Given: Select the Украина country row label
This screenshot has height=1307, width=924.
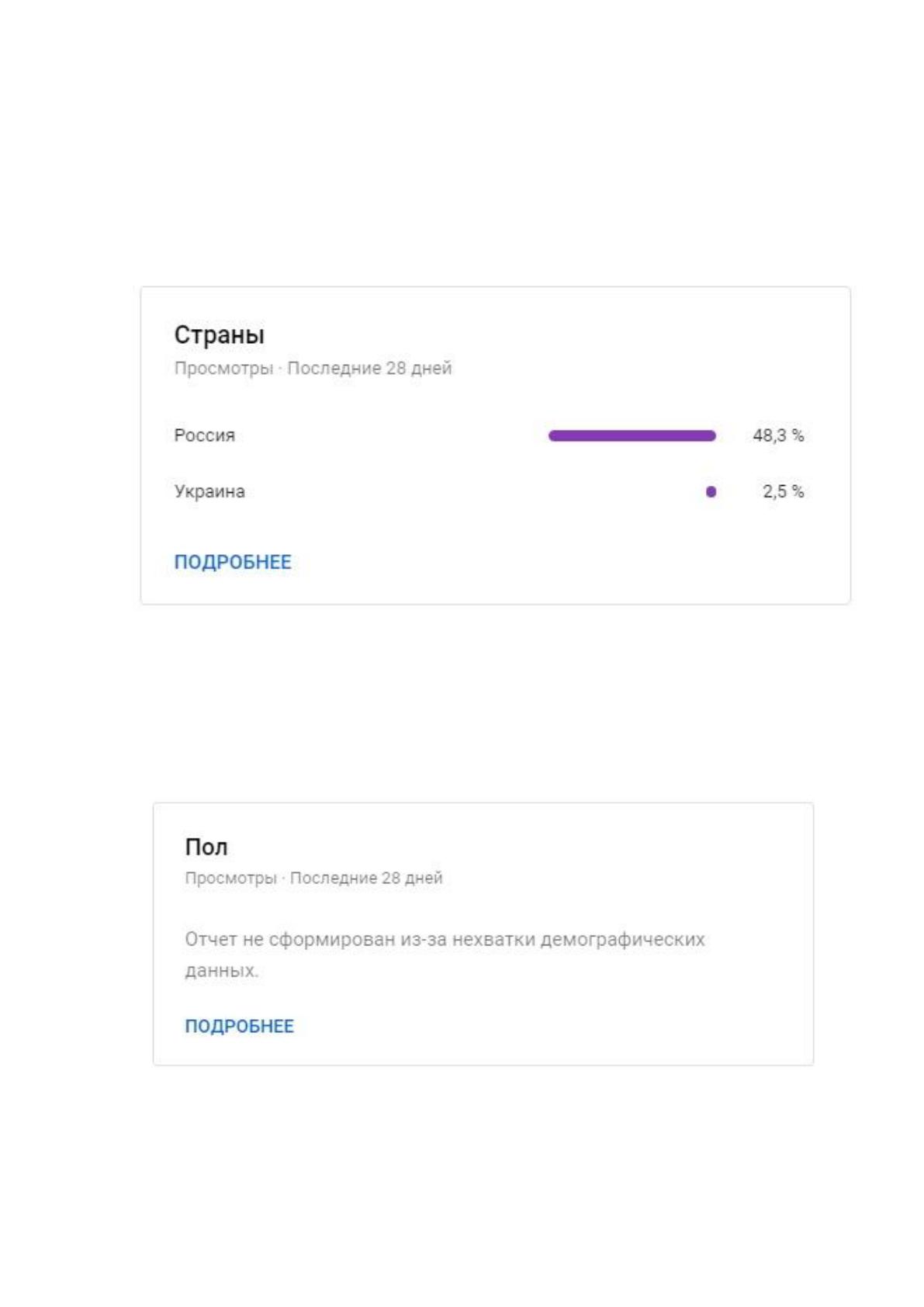Looking at the screenshot, I should click(209, 491).
